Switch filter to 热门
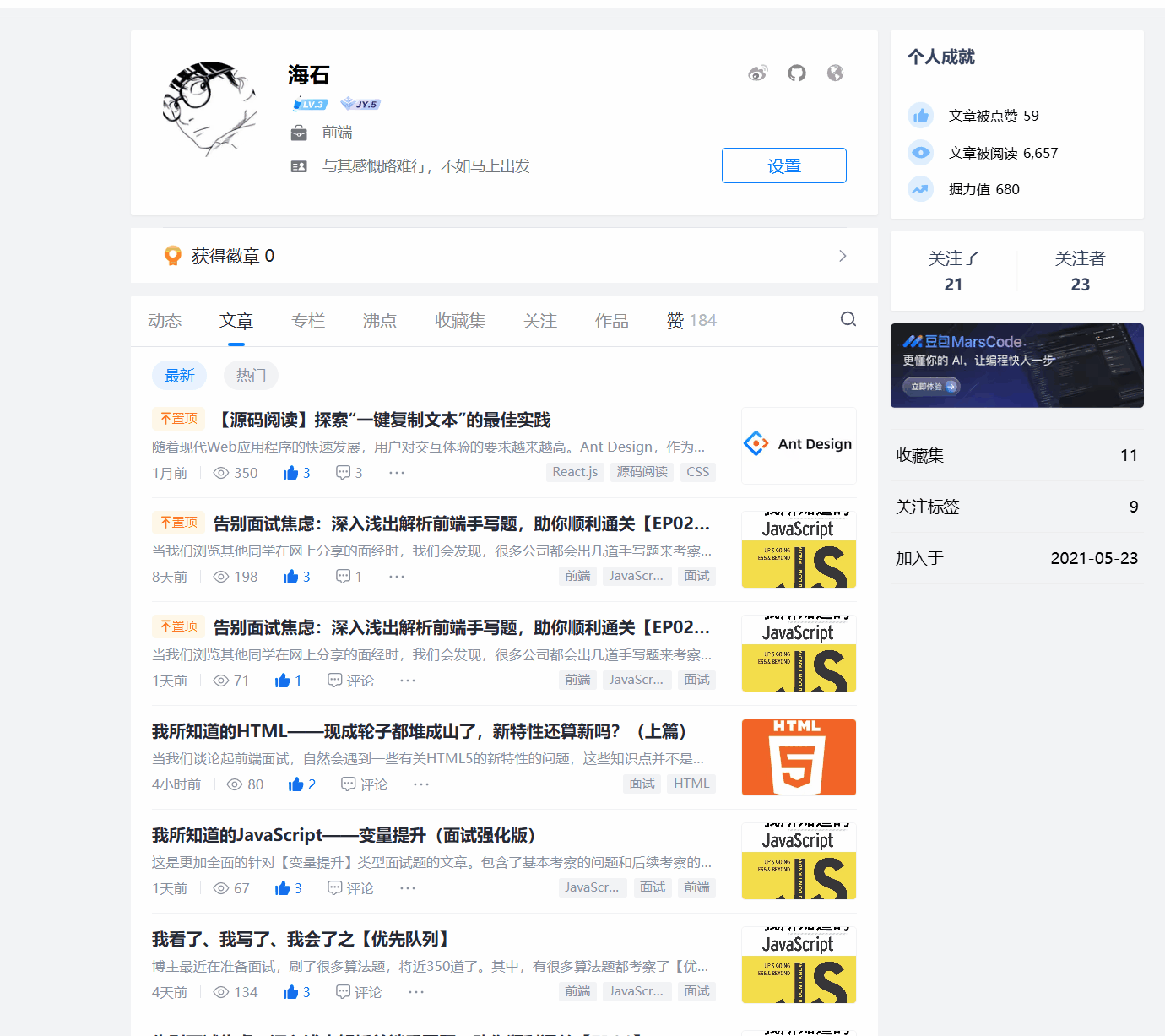Image resolution: width=1165 pixels, height=1036 pixels. point(250,375)
